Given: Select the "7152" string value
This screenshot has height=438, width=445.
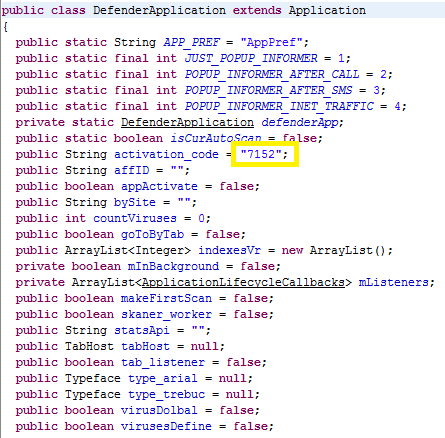Looking at the screenshot, I should (x=261, y=155).
